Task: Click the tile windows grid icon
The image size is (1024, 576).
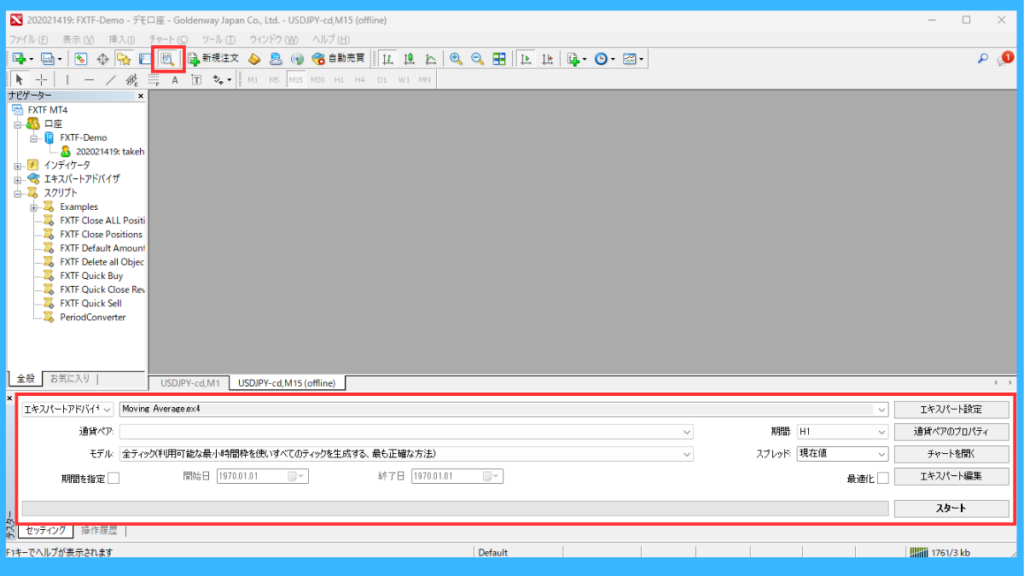Action: click(x=499, y=59)
